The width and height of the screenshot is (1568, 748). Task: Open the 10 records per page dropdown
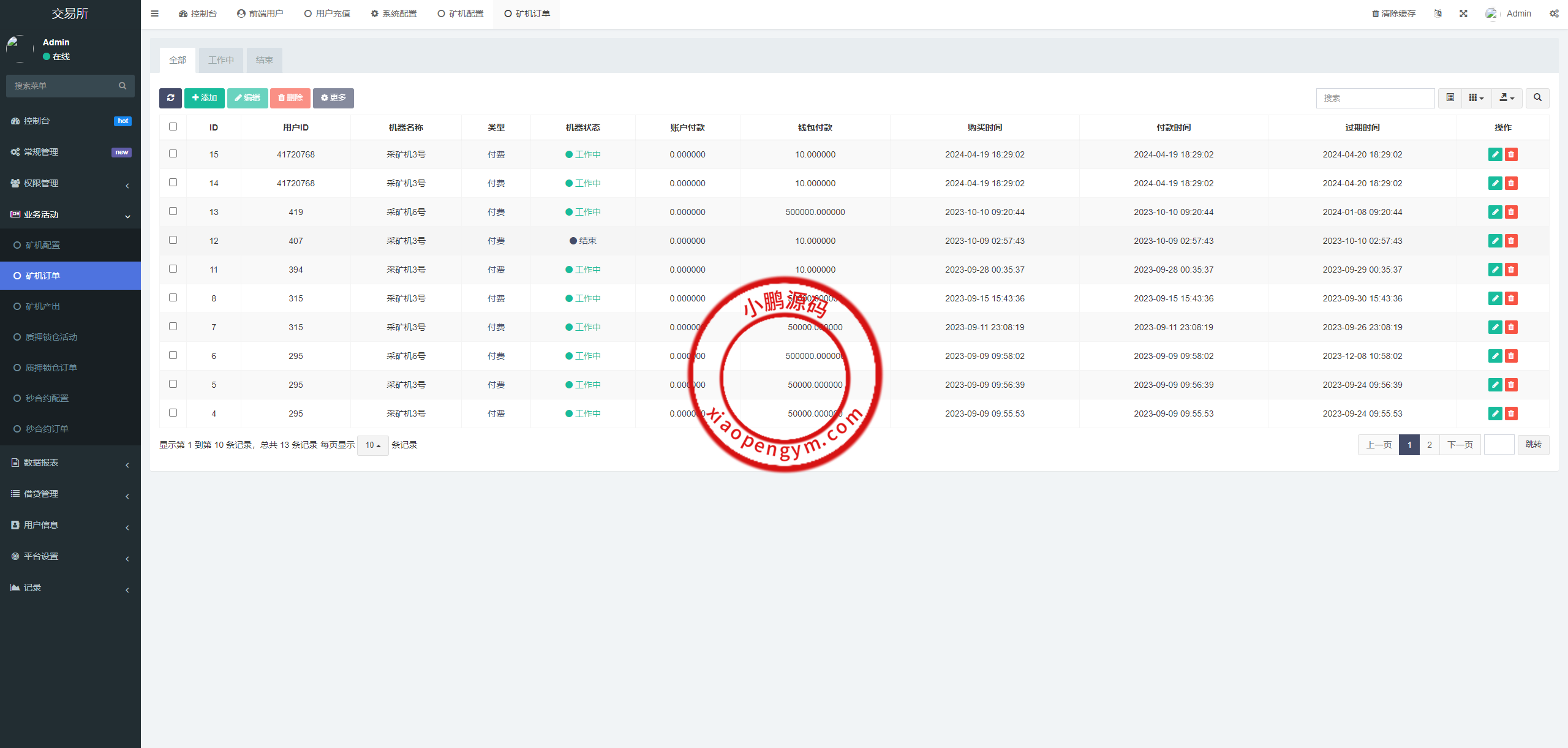[372, 445]
